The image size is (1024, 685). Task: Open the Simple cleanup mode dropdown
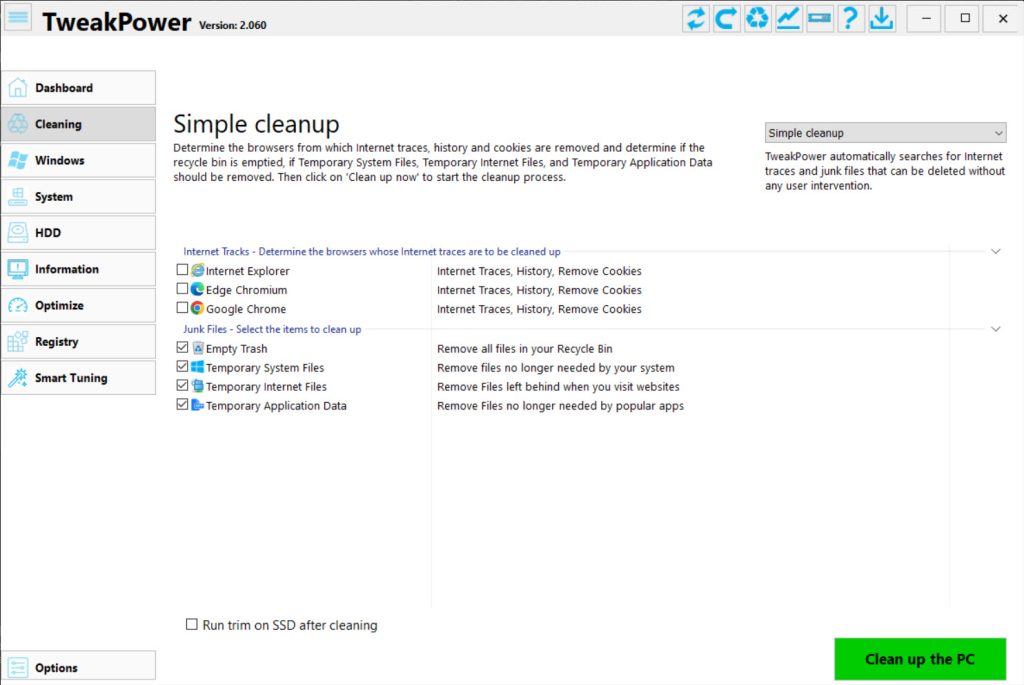(885, 133)
